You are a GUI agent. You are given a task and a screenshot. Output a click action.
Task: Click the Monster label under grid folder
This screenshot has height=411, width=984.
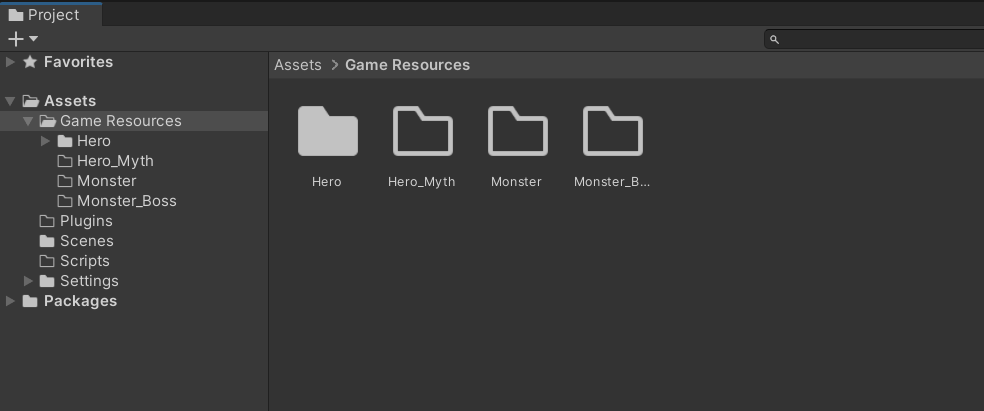[516, 182]
